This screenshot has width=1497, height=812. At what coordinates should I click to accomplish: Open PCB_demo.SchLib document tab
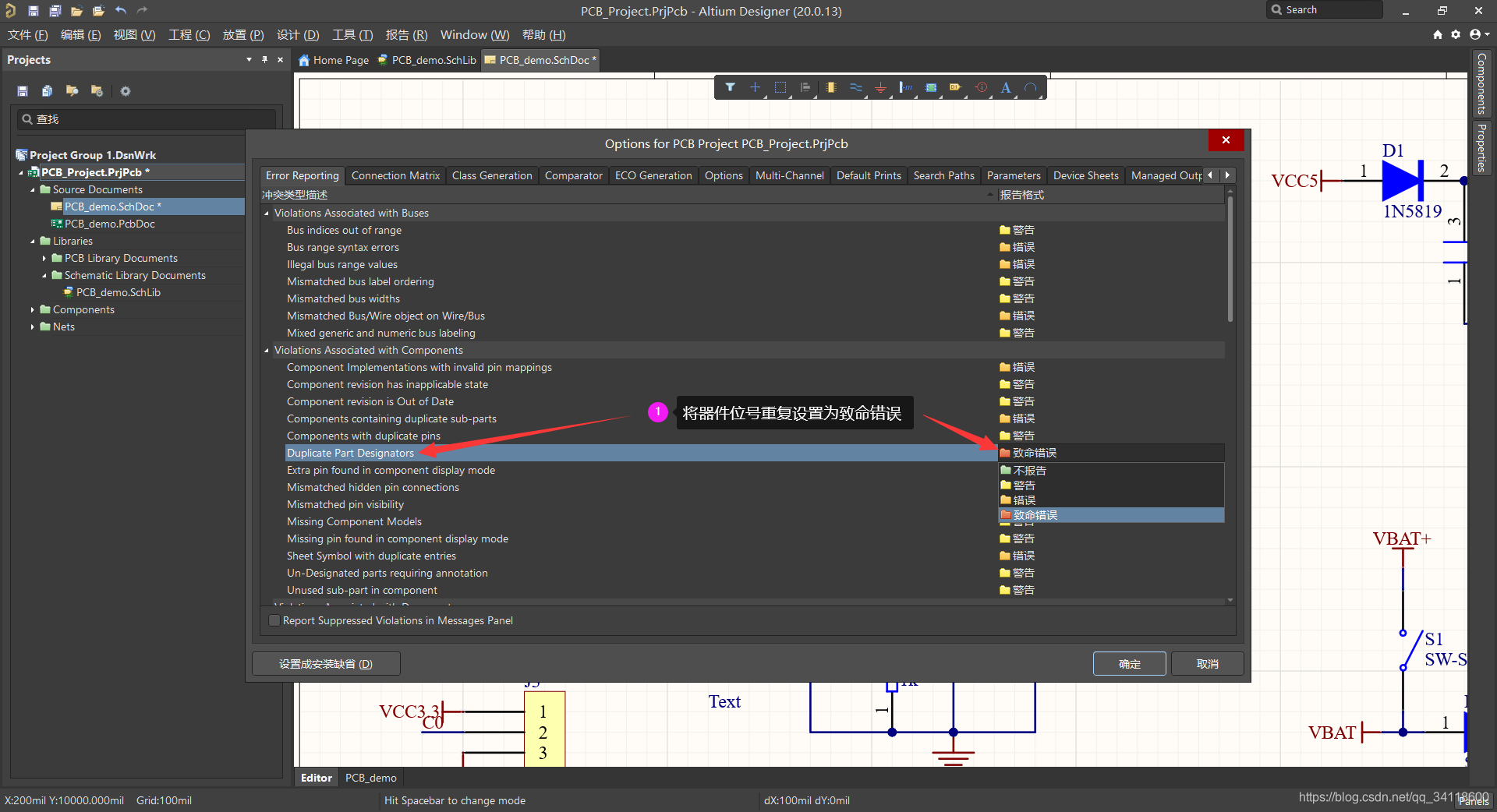[427, 60]
